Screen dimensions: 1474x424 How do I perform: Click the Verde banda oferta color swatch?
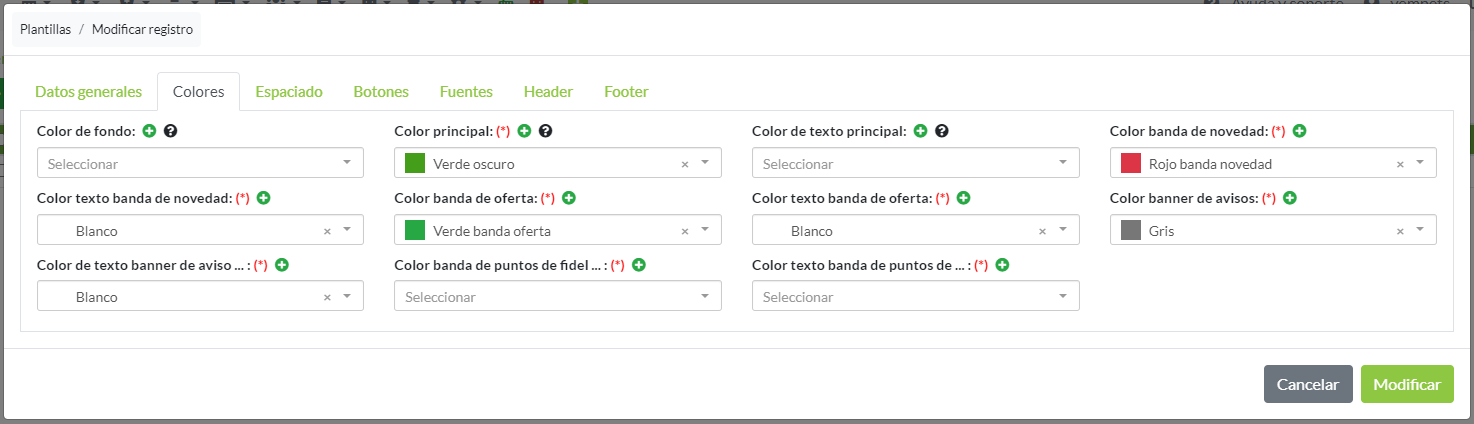point(415,231)
